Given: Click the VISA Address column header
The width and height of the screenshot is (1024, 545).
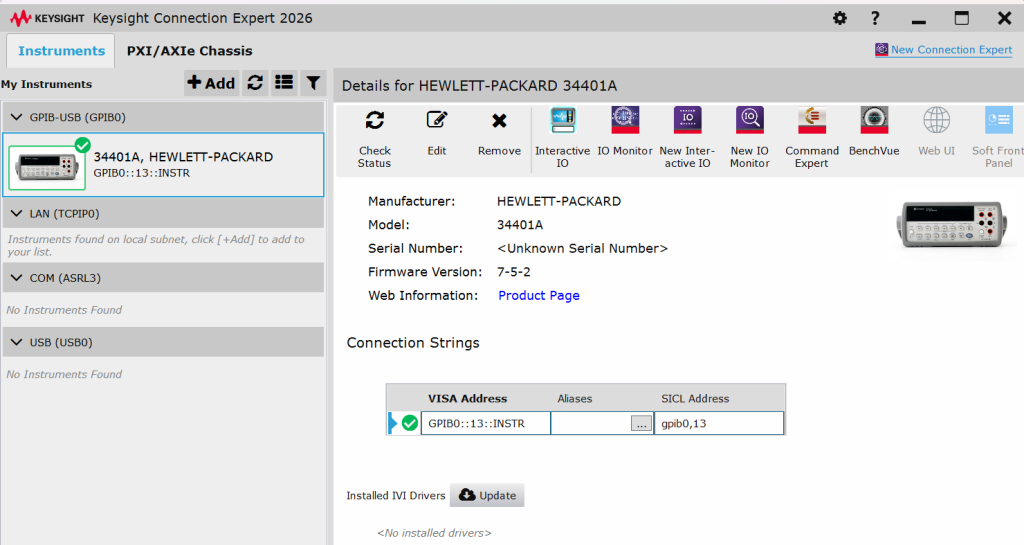Looking at the screenshot, I should click(x=468, y=398).
